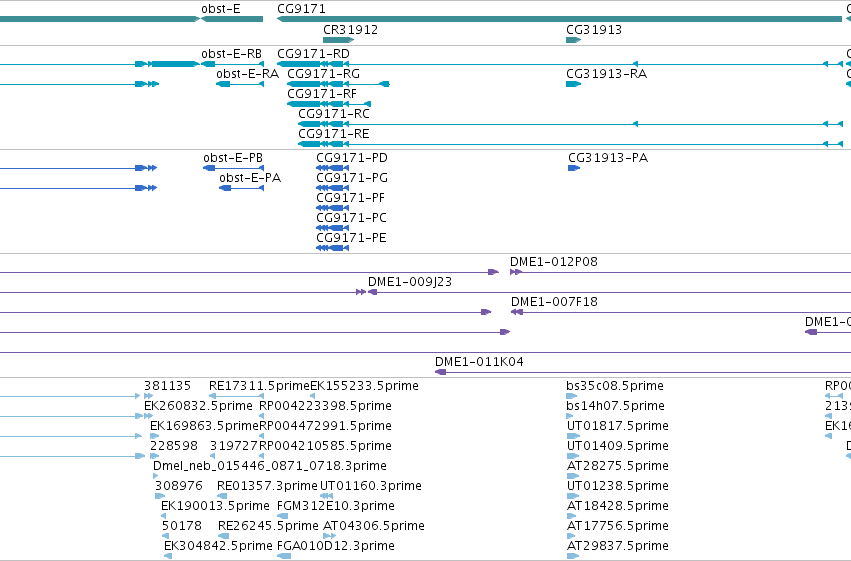Screen dimensions: 851x561
Task: Select BAC clone DME1-009J23
Action: 410,282
